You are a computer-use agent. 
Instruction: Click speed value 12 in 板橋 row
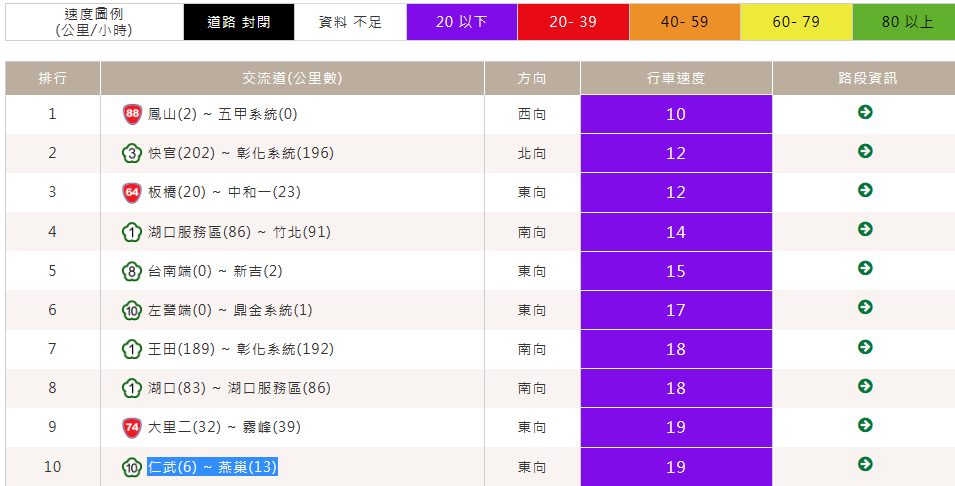676,192
